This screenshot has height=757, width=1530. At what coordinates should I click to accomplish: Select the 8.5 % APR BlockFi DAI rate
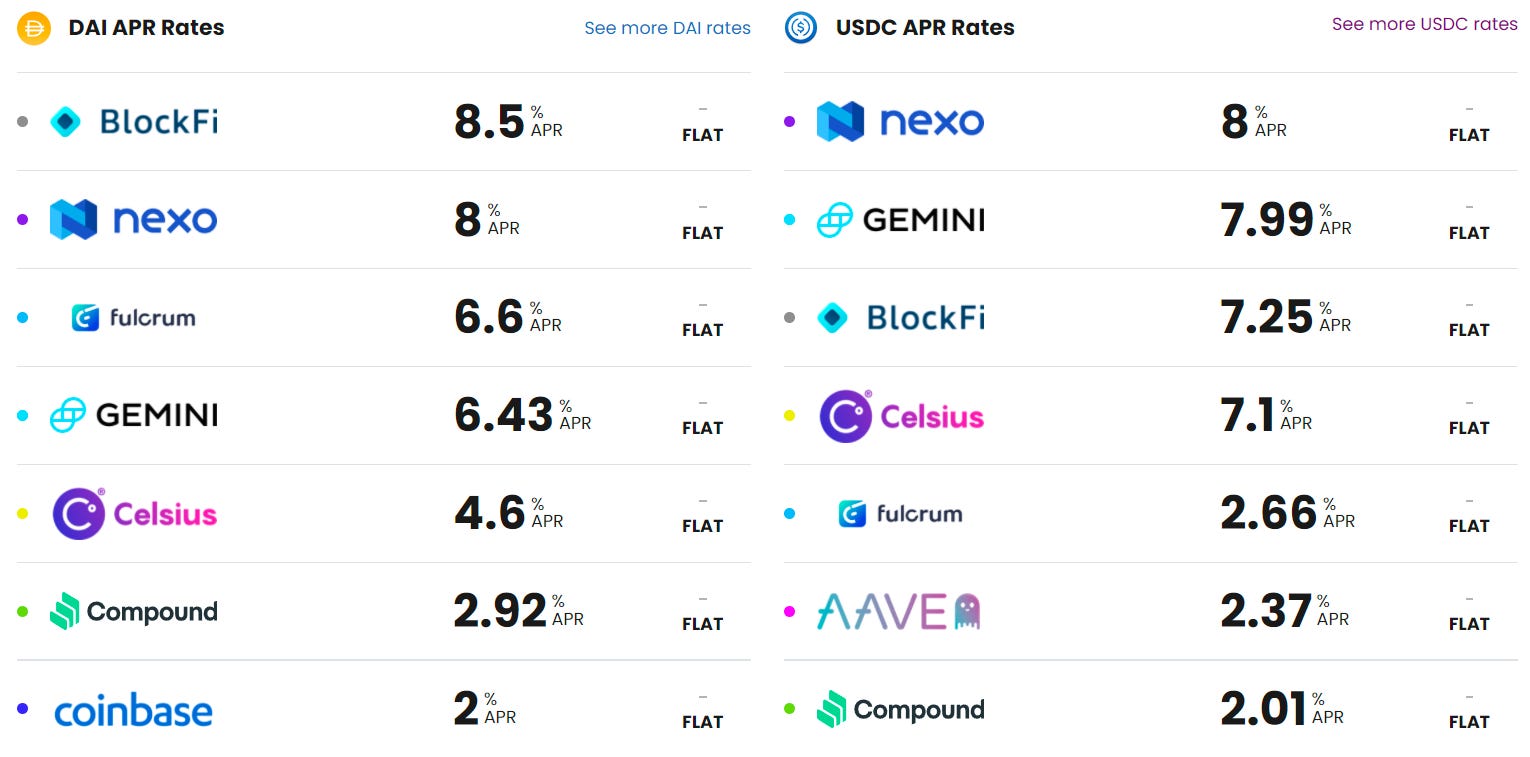[508, 121]
